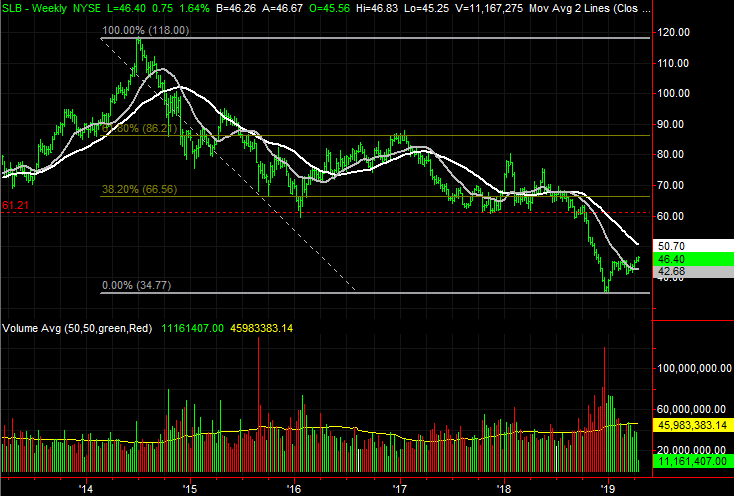Jump to the '18 year marker
The height and width of the screenshot is (496, 734).
[x=504, y=489]
